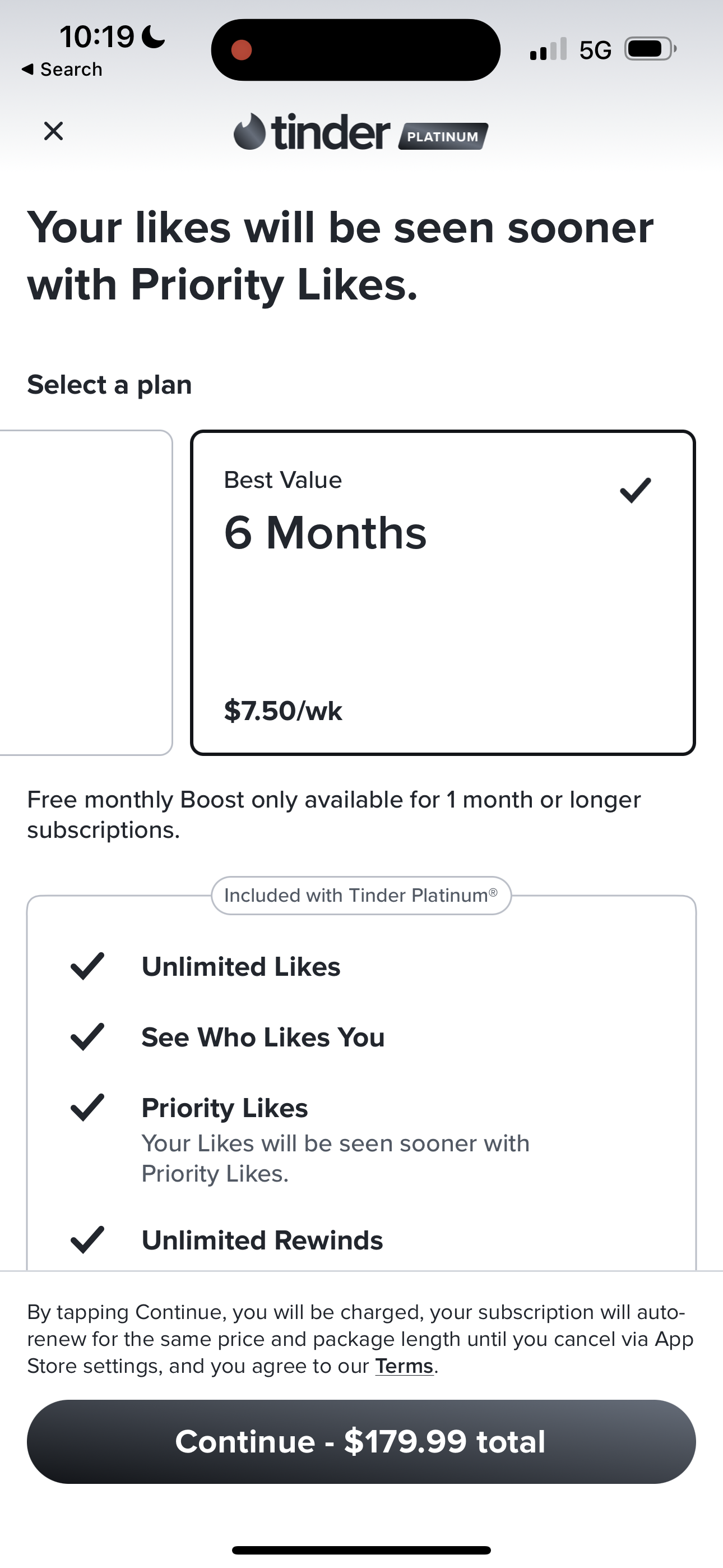
Task: Tap the Included with Tinder Platinum label
Action: 361,896
